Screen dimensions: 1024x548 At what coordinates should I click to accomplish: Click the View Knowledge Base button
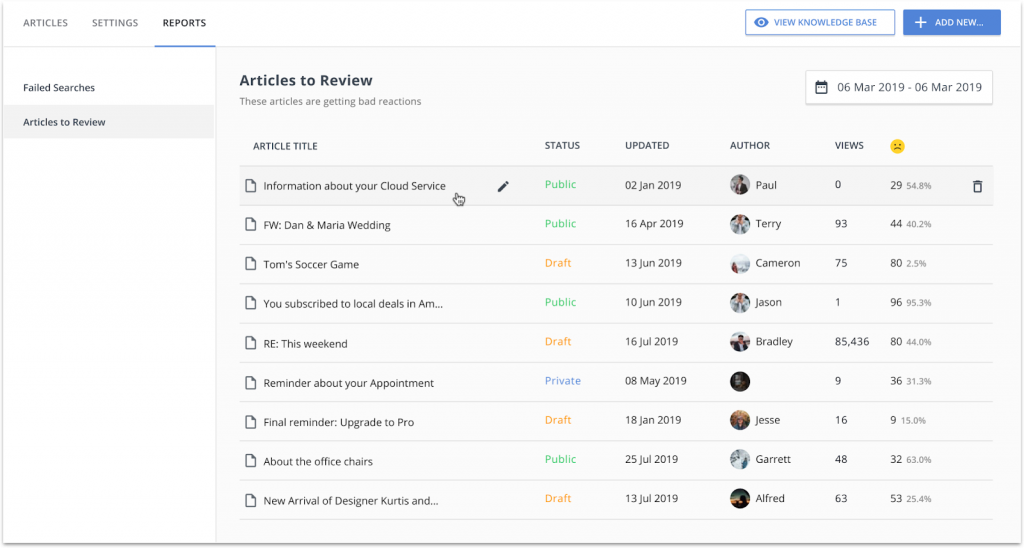pyautogui.click(x=820, y=22)
